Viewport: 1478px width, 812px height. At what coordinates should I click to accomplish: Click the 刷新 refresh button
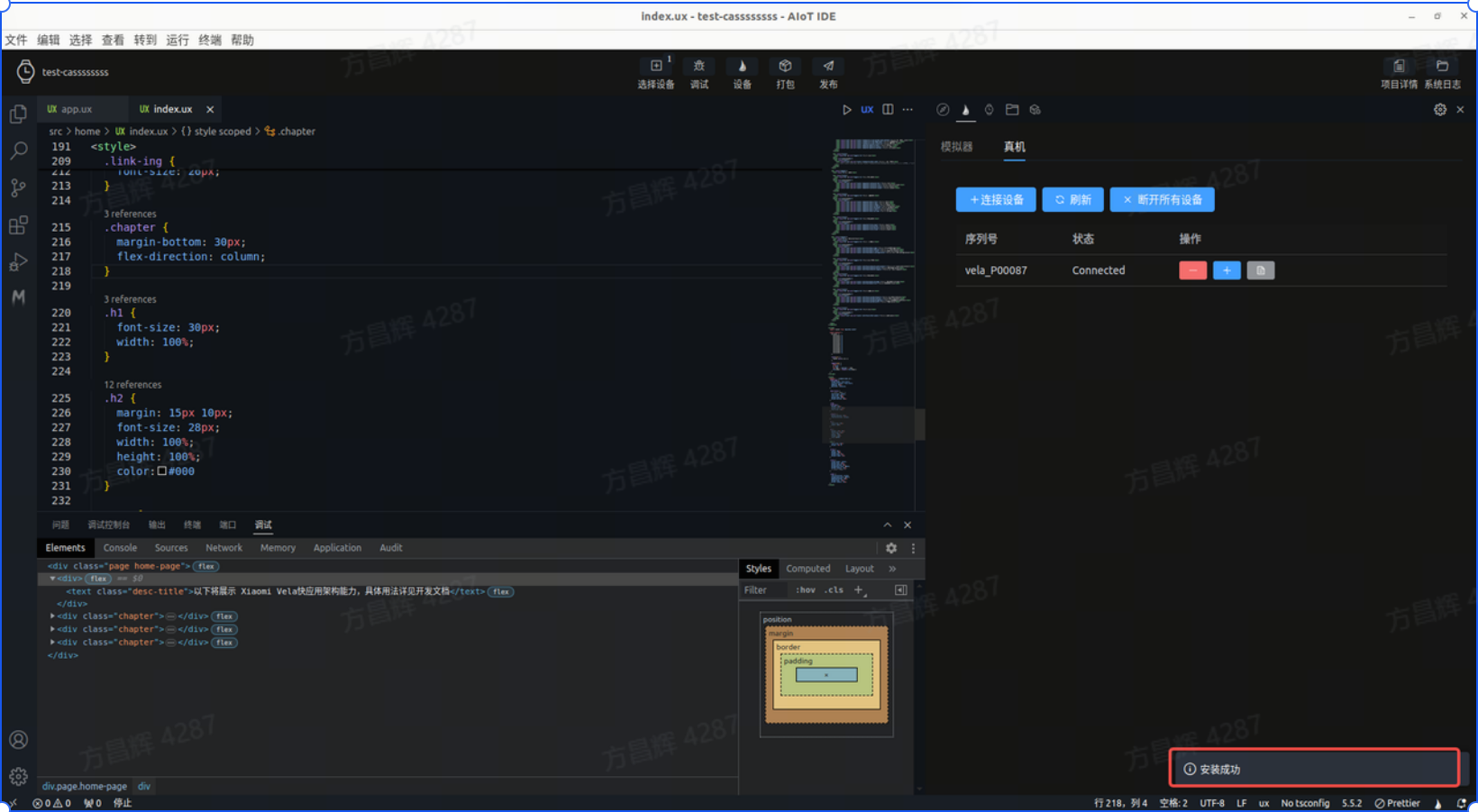pos(1072,199)
